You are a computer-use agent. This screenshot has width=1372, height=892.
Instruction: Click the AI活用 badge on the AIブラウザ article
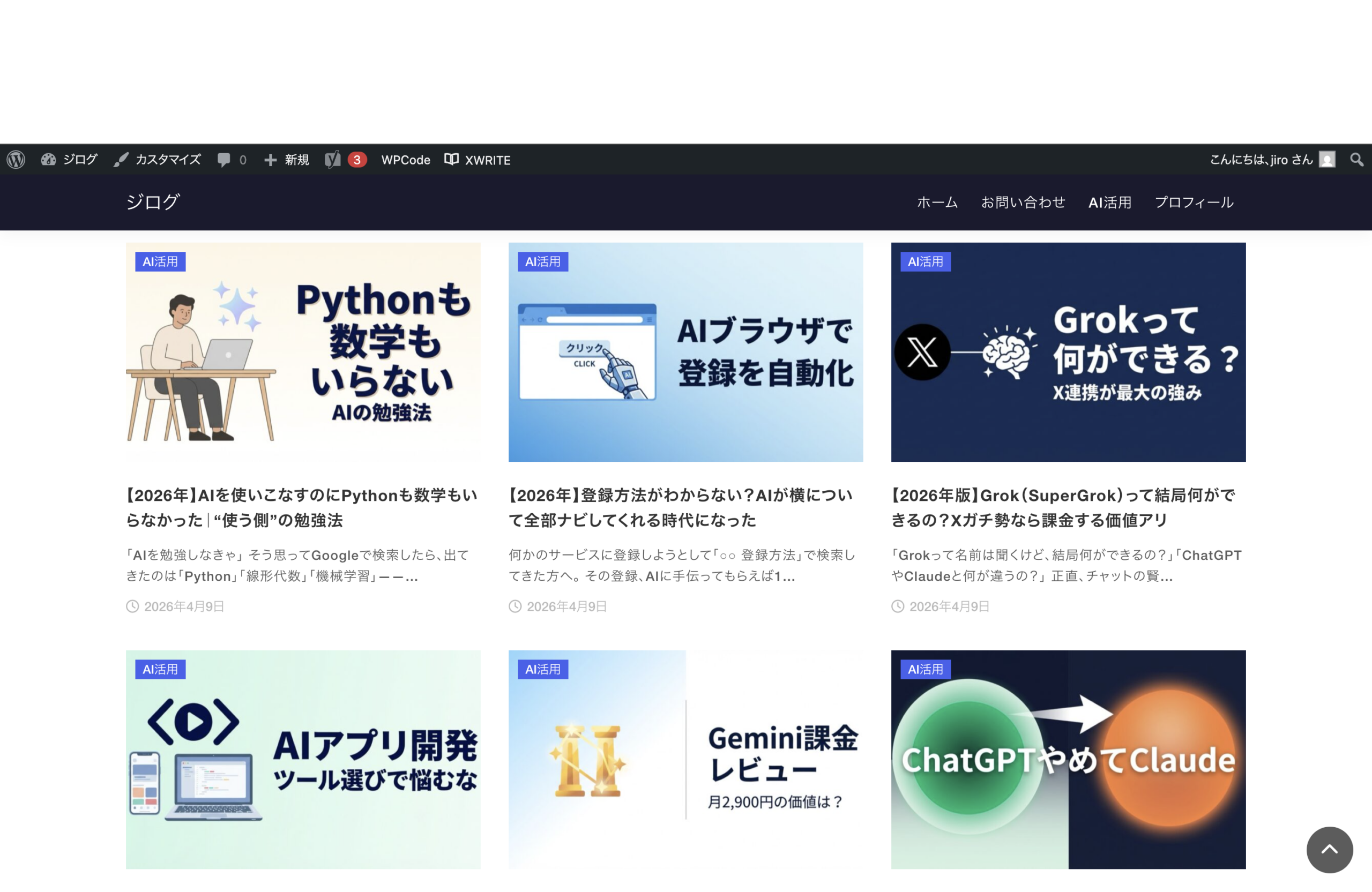(542, 261)
